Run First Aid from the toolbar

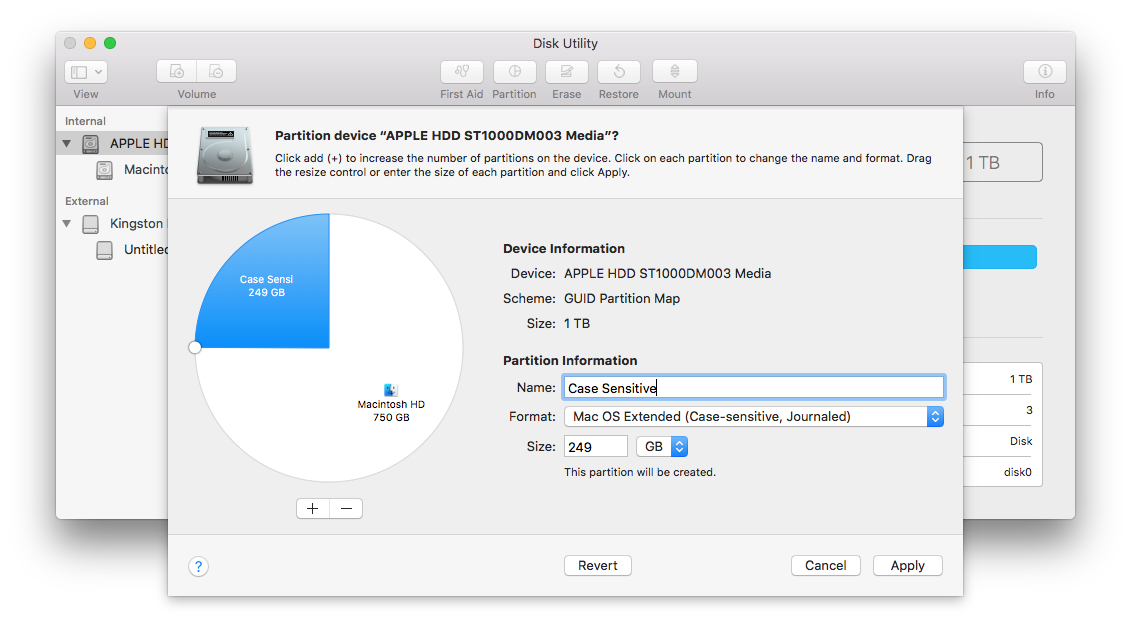(x=462, y=71)
